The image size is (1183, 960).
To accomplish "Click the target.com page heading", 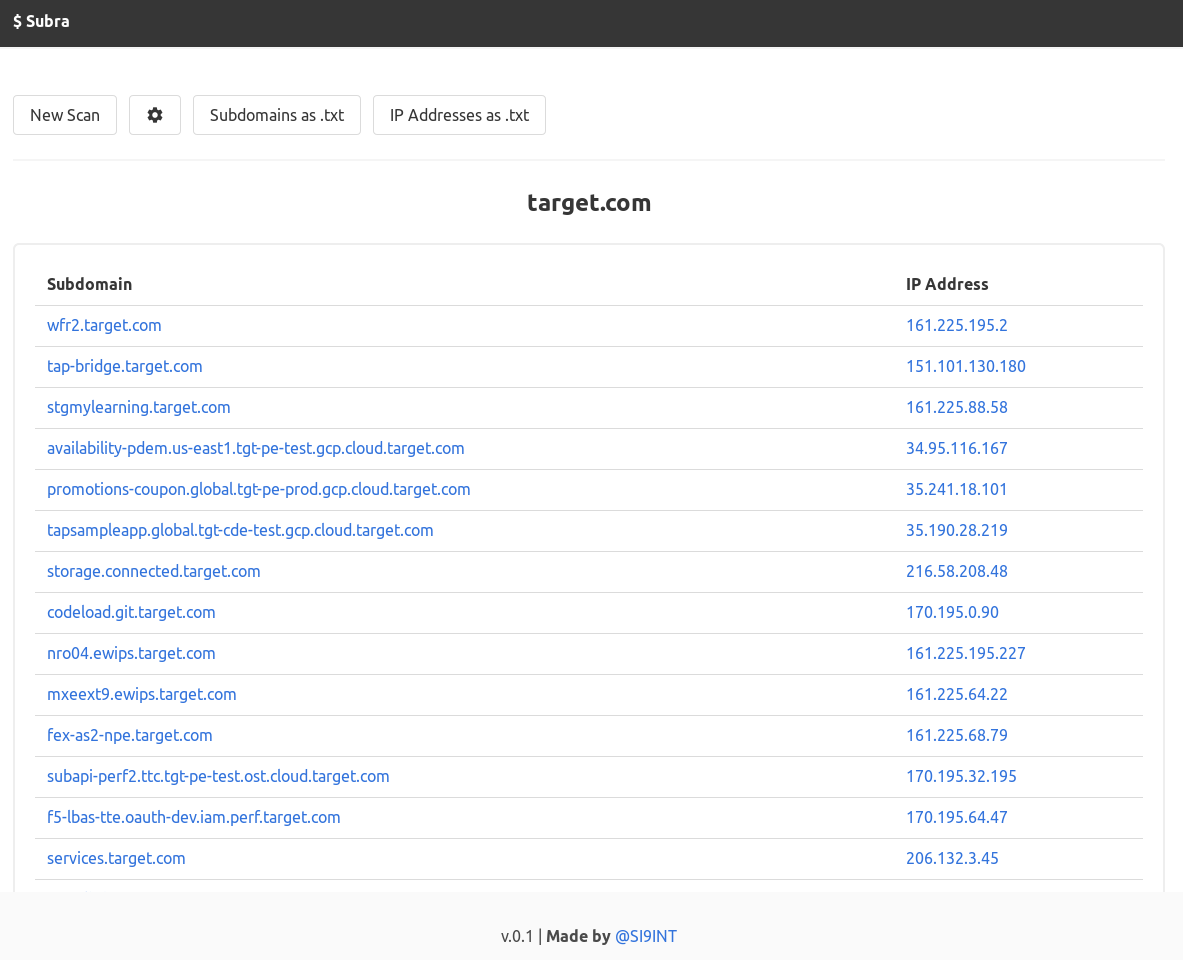I will pos(589,203).
